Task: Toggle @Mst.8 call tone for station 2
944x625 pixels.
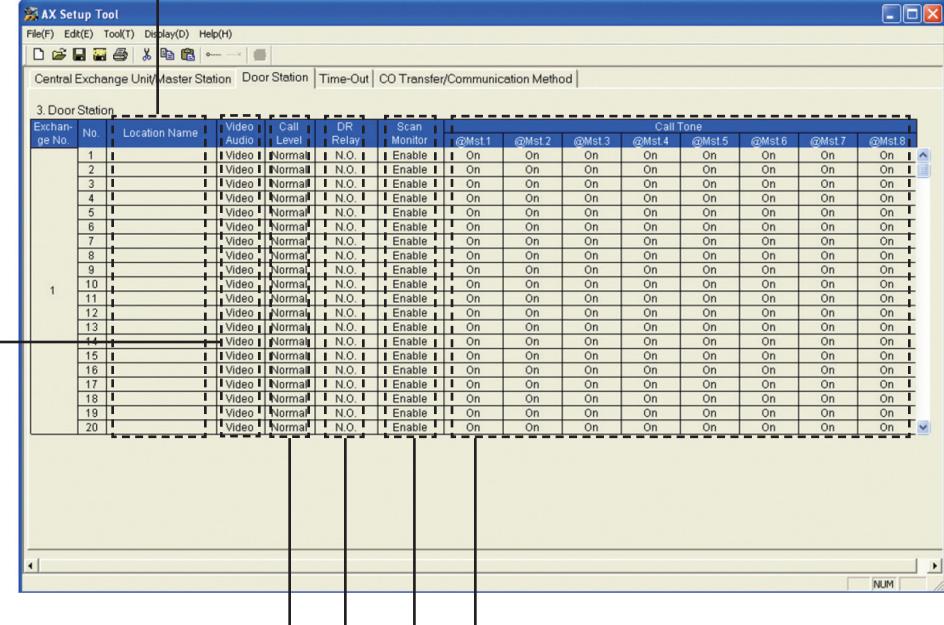Action: (886, 170)
